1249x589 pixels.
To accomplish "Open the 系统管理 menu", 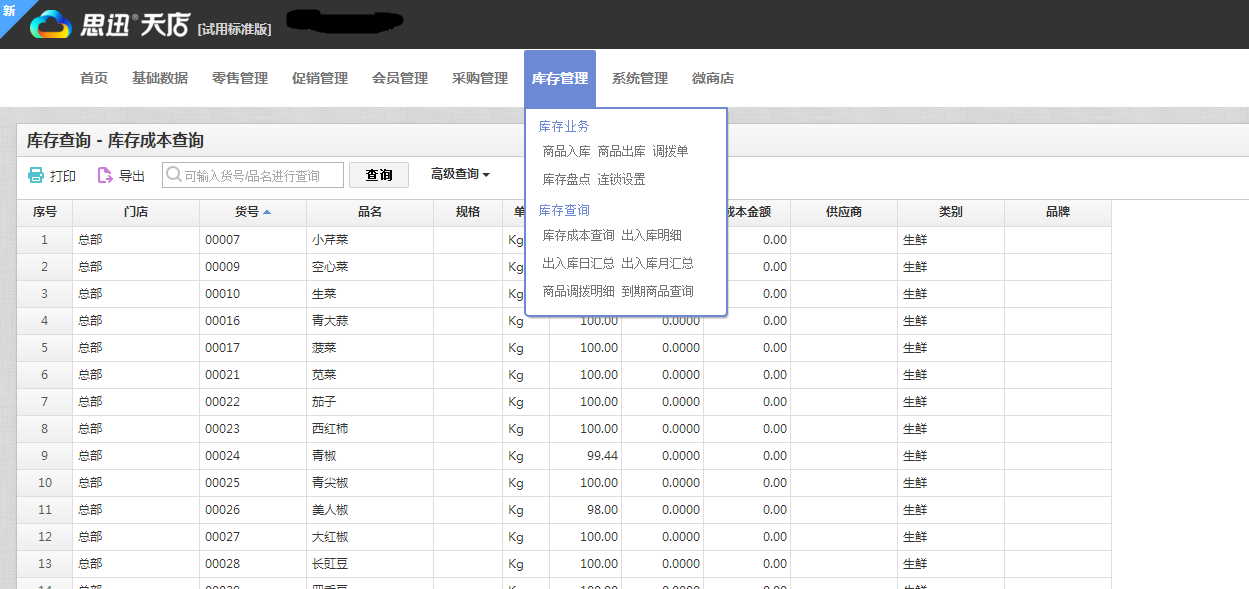I will 639,77.
